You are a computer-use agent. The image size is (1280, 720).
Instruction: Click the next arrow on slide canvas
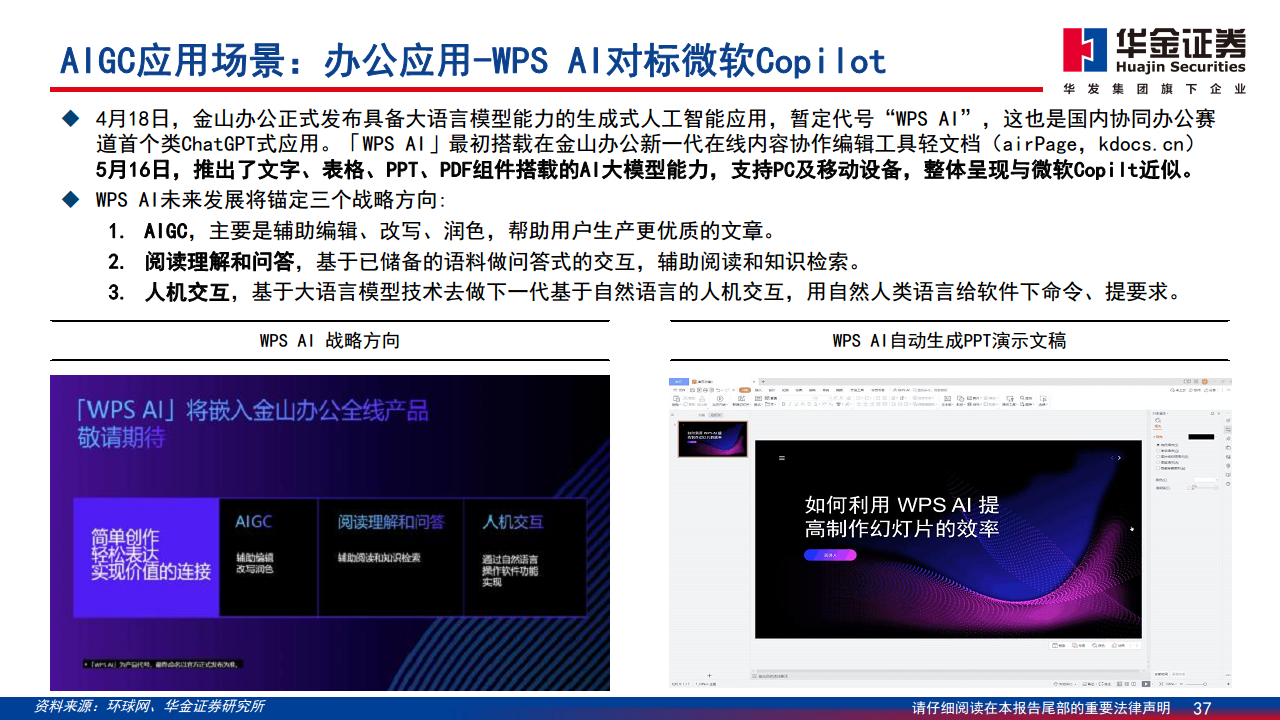click(x=1119, y=458)
